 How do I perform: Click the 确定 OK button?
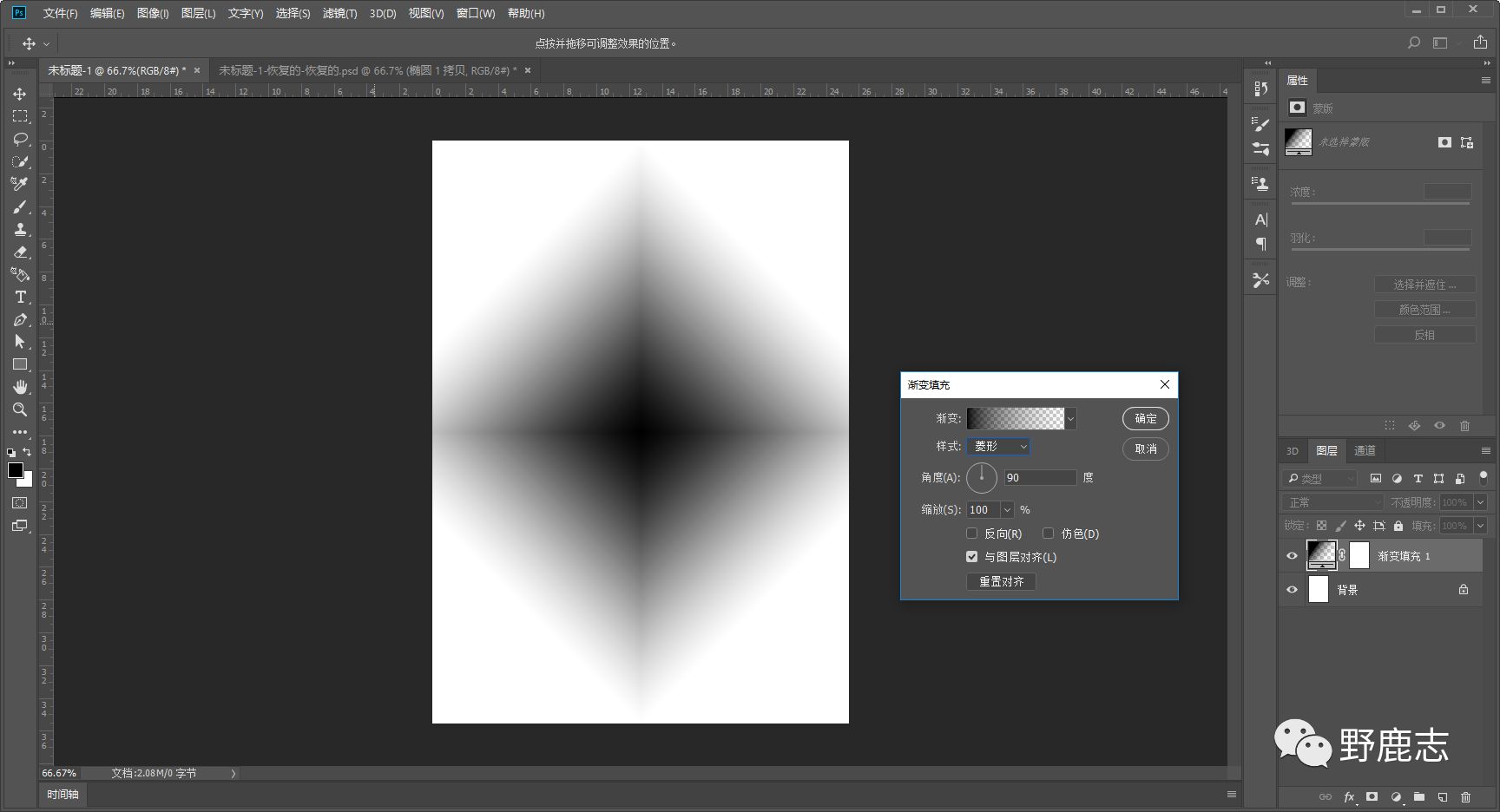click(1145, 418)
